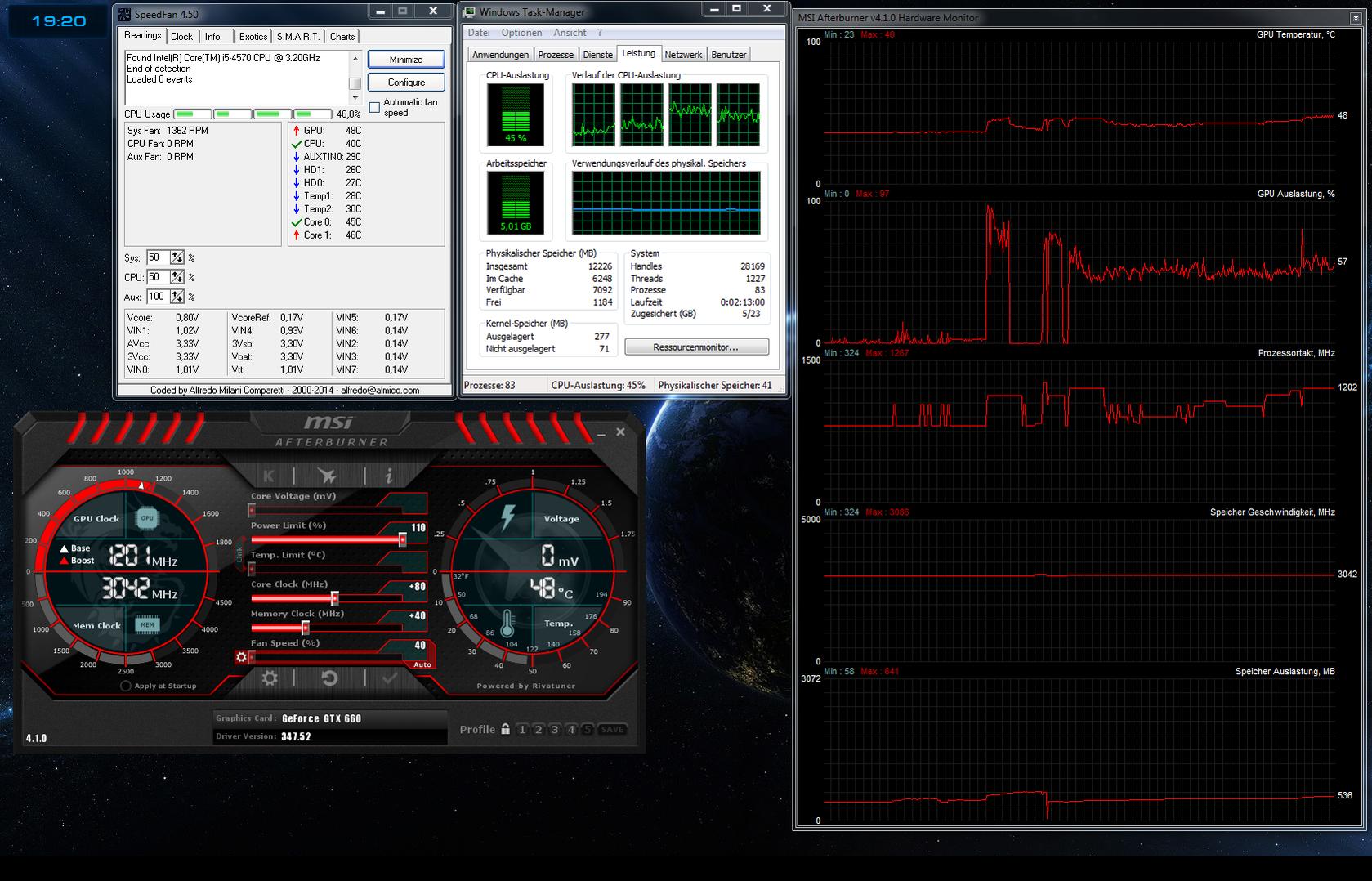Open the Ansicht menu in Task-Manager

(570, 33)
